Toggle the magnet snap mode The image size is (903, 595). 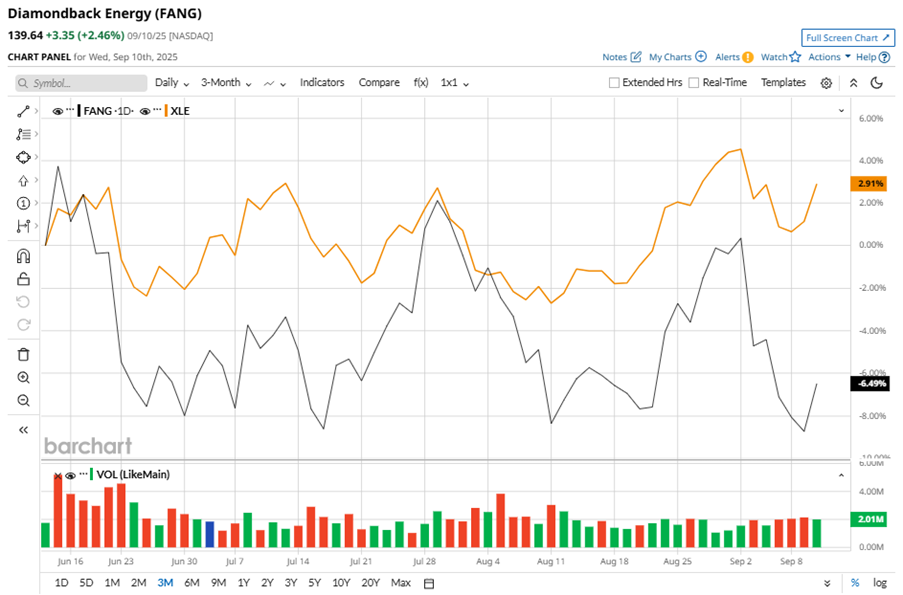point(23,256)
